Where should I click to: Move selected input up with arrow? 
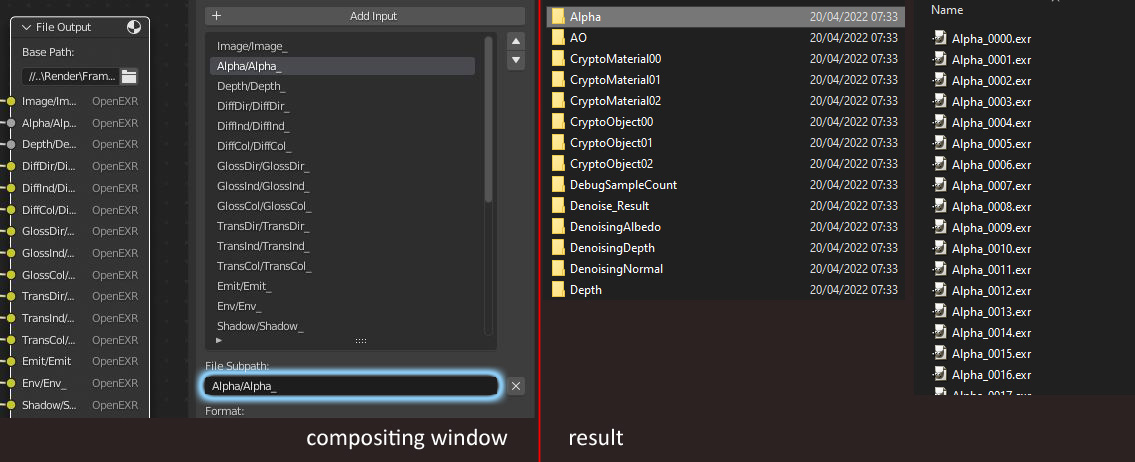click(x=516, y=42)
